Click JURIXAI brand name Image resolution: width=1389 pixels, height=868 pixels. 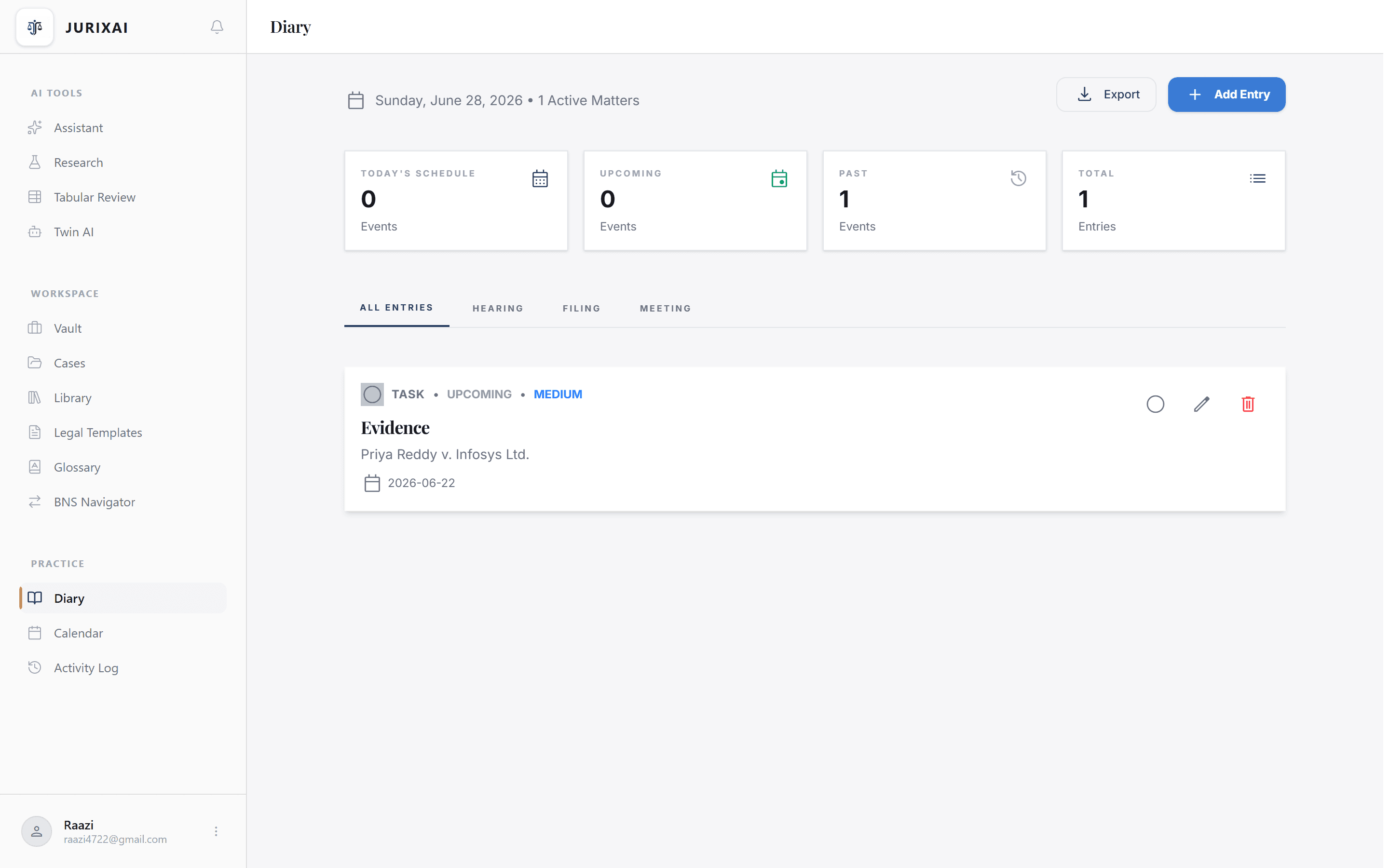(97, 27)
